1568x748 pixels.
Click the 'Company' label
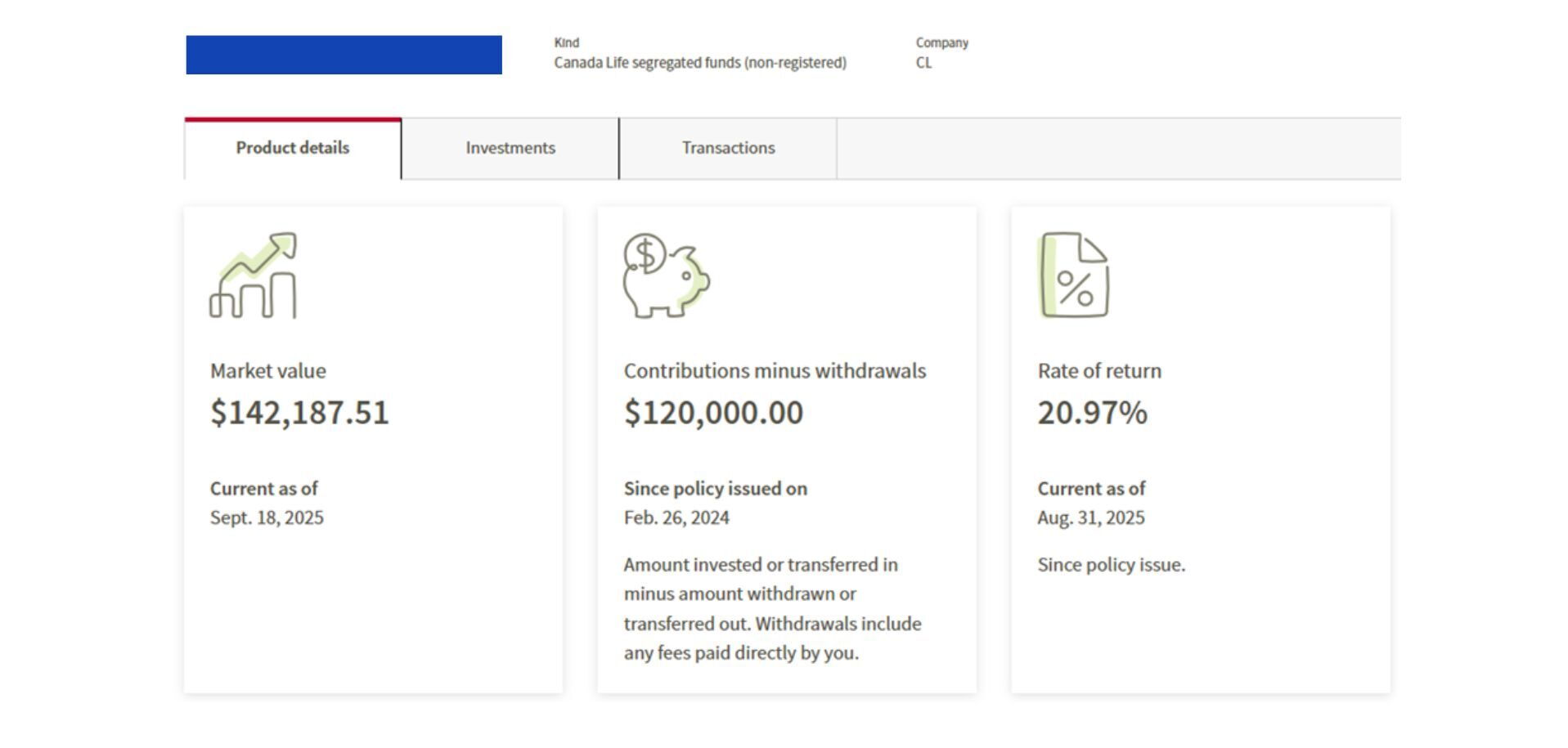[942, 43]
